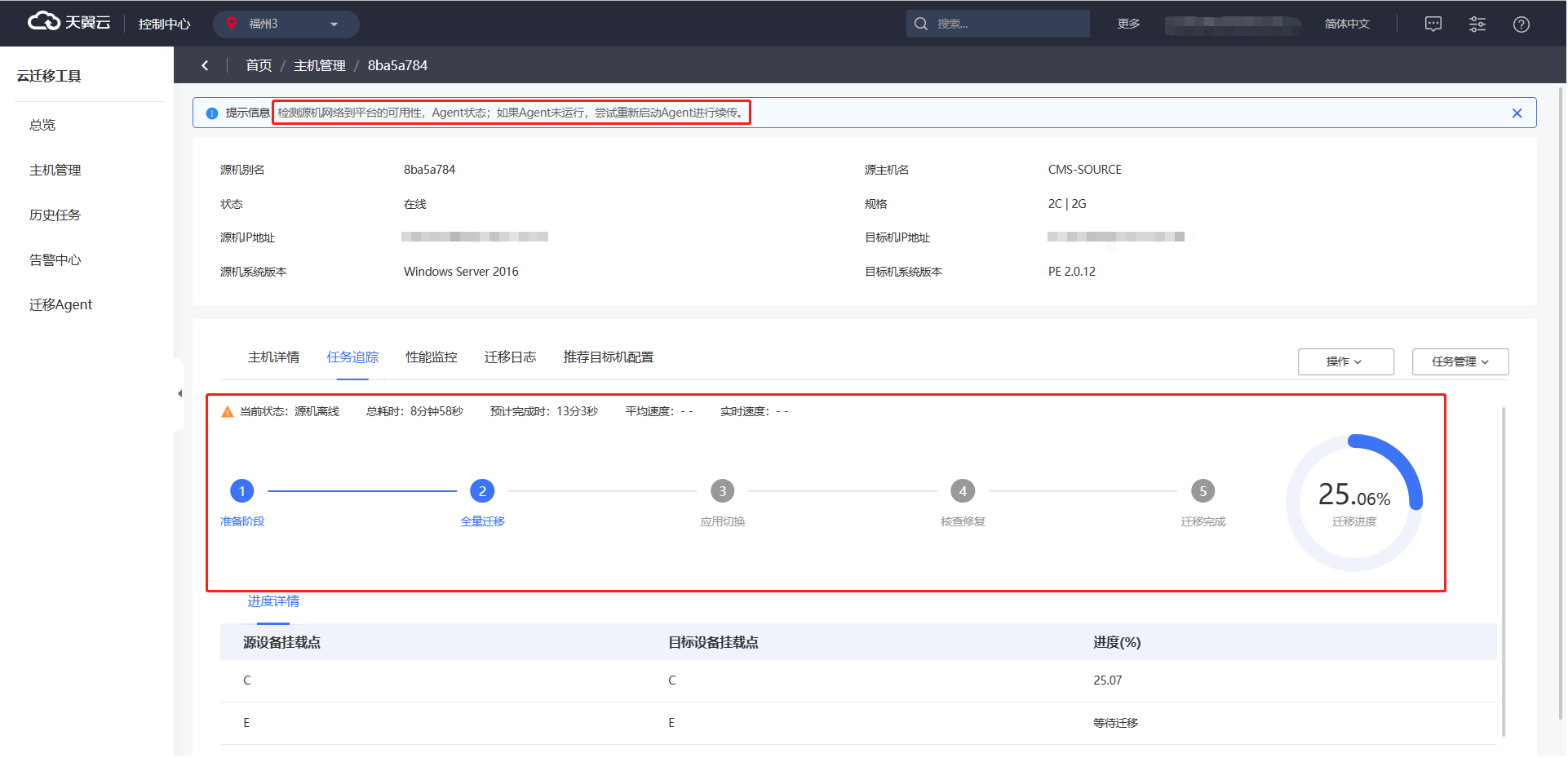Click step 1 准备阶段 circle
The image size is (1568, 758).
[242, 491]
